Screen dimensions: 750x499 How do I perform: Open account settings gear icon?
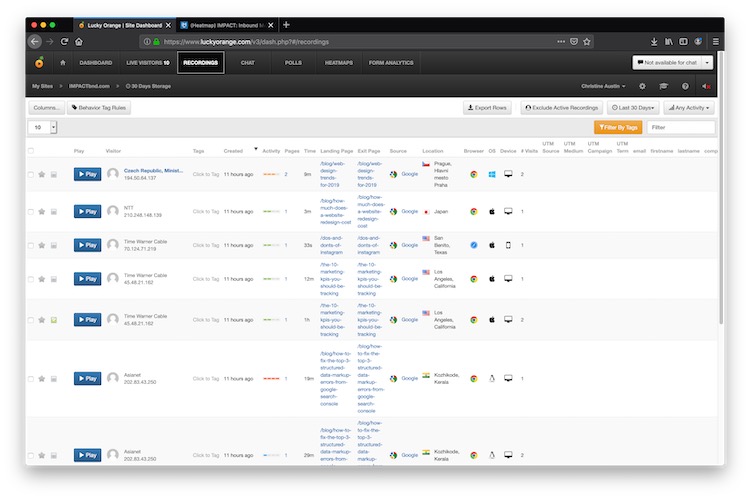[642, 86]
